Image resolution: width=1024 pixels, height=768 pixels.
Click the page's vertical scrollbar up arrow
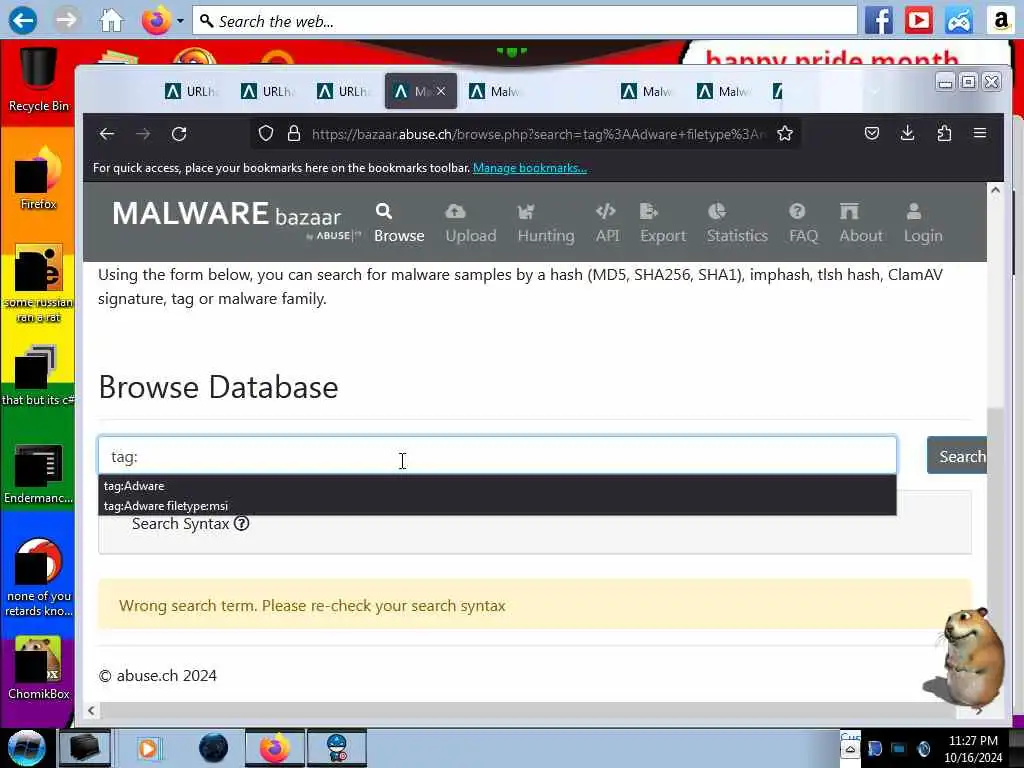pyautogui.click(x=995, y=191)
